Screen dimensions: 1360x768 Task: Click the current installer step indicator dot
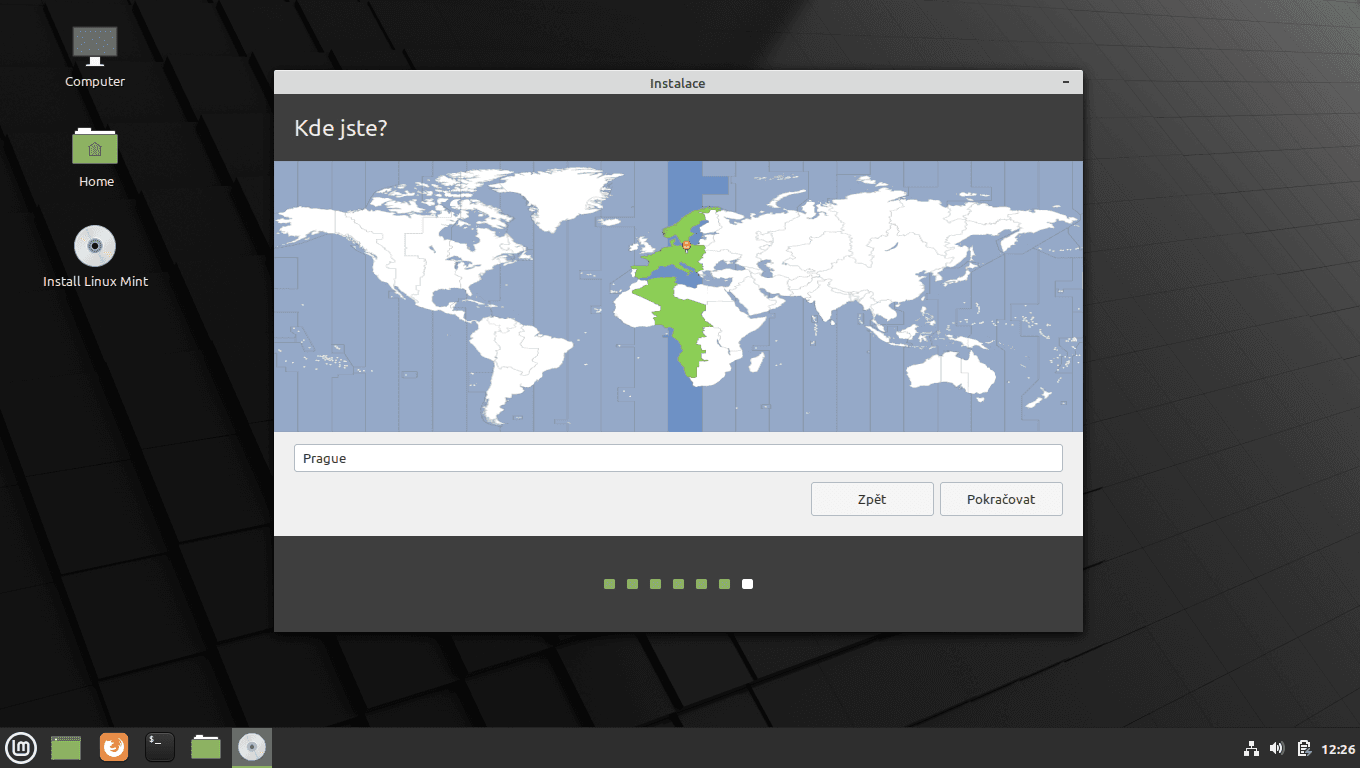click(x=747, y=583)
